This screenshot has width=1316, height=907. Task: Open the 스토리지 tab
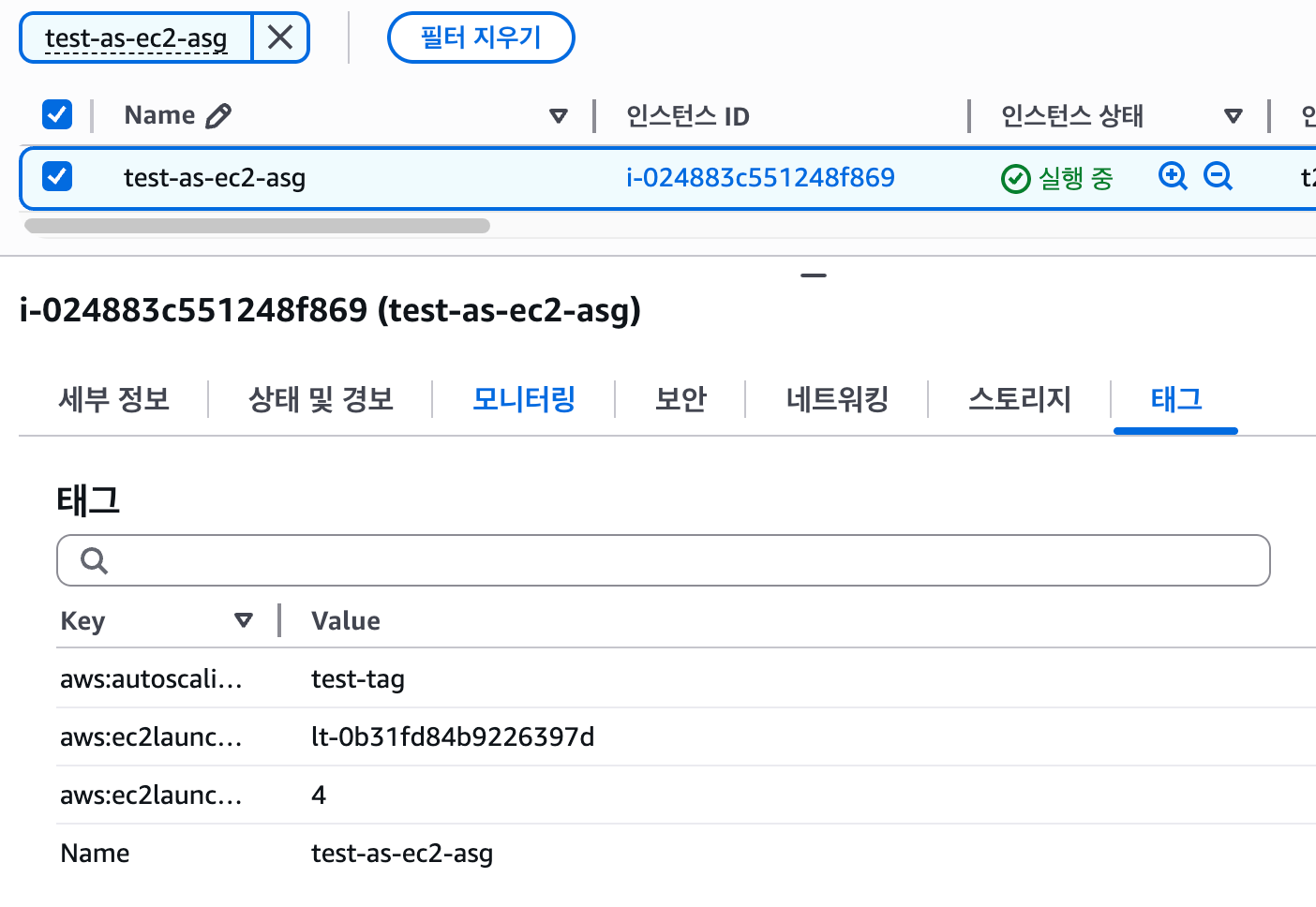[x=1019, y=399]
